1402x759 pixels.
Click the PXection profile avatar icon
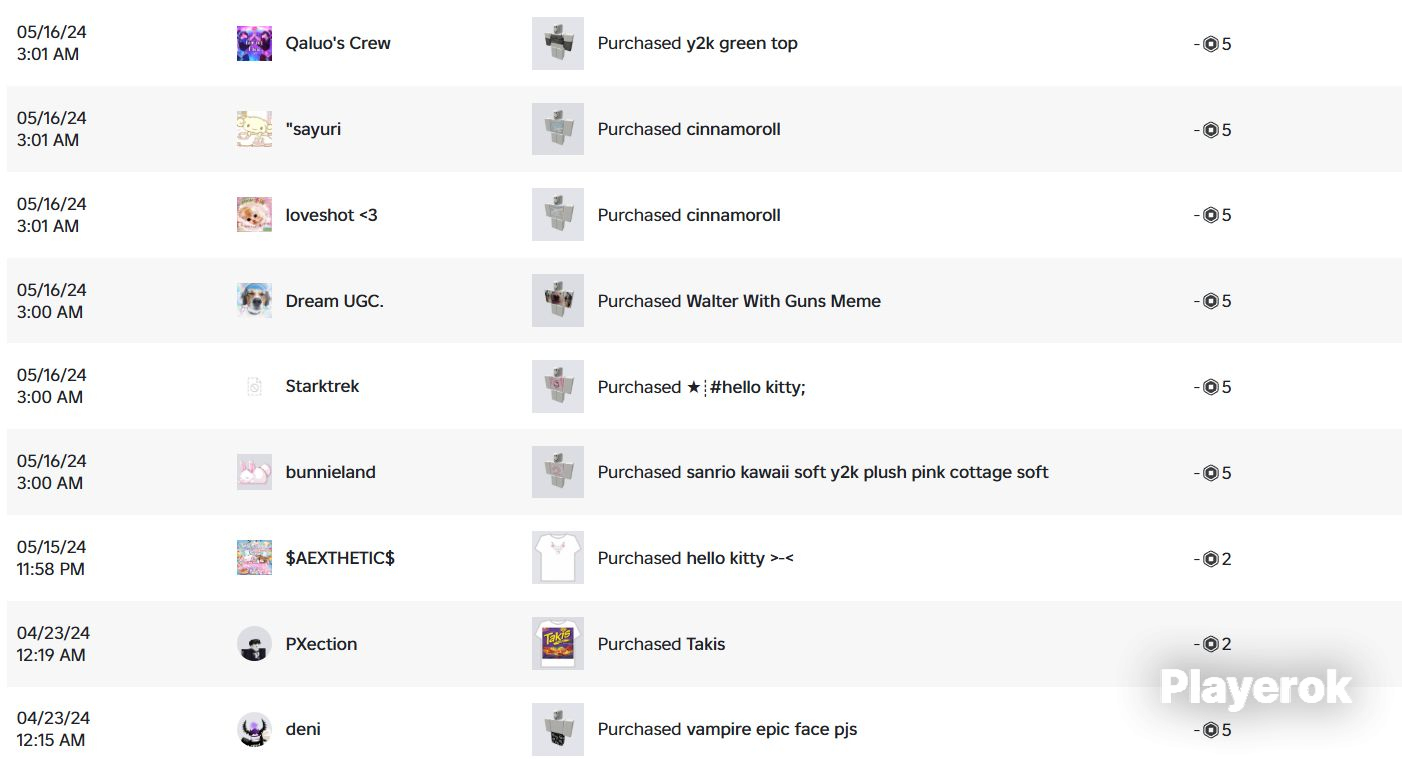pyautogui.click(x=254, y=644)
